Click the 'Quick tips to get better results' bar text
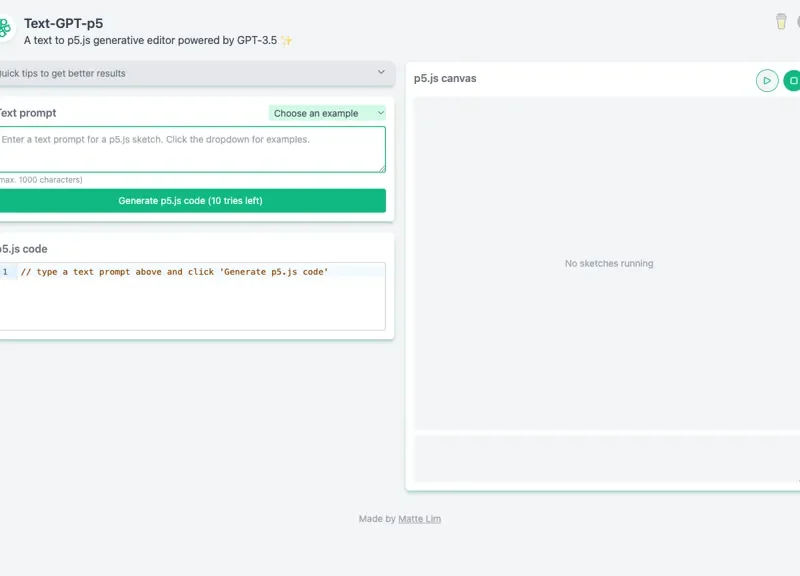The height and width of the screenshot is (576, 800). tap(62, 73)
